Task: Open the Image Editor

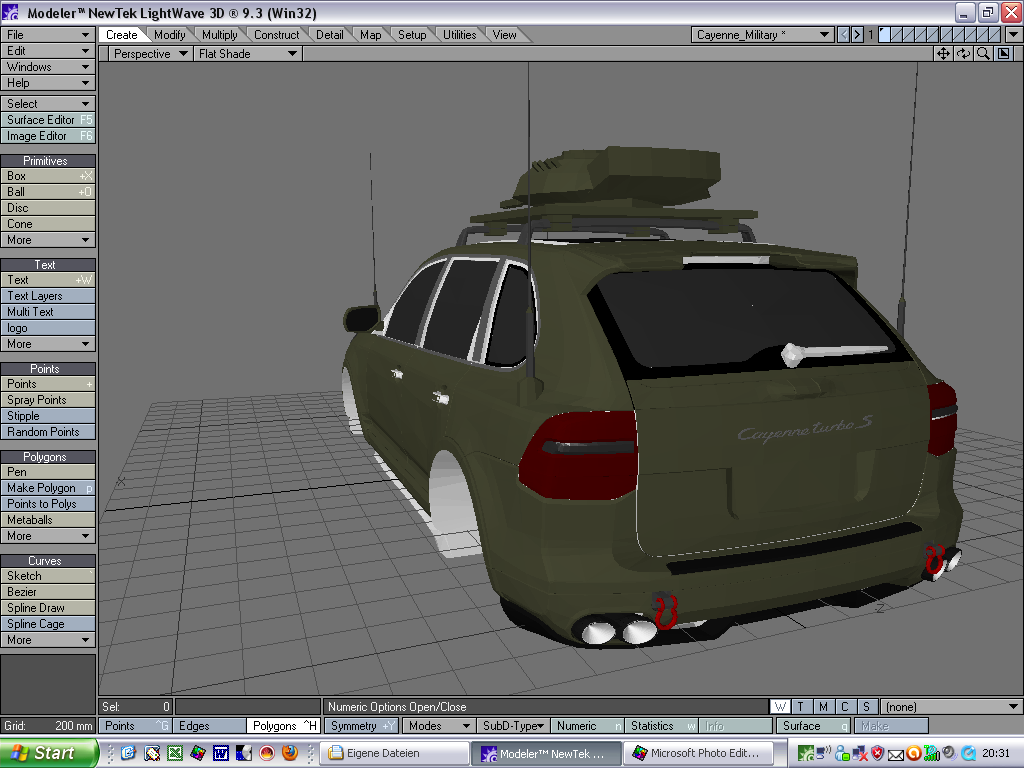Action: pyautogui.click(x=48, y=136)
